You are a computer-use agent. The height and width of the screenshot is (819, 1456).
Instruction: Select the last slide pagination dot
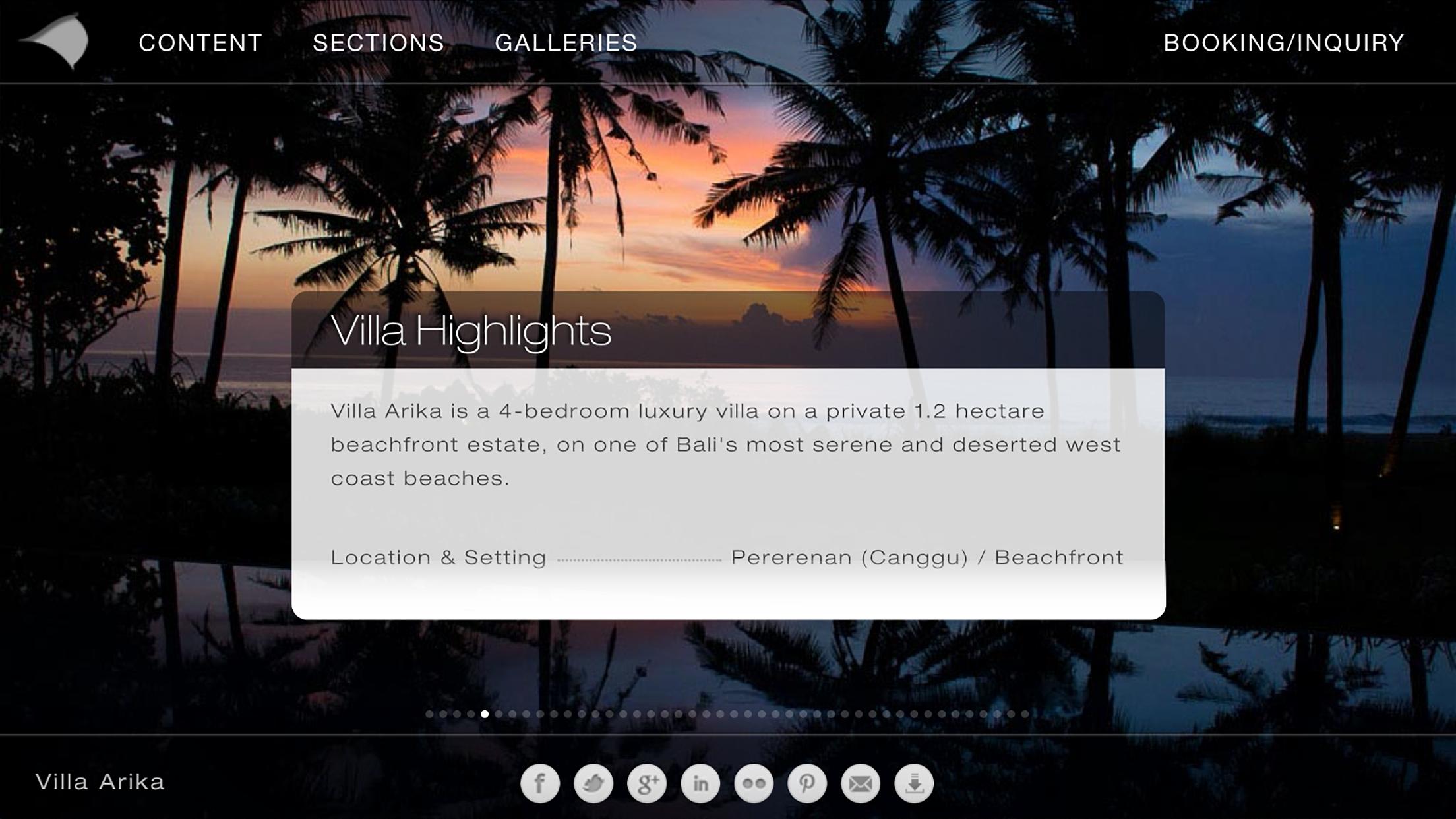pyautogui.click(x=1025, y=713)
